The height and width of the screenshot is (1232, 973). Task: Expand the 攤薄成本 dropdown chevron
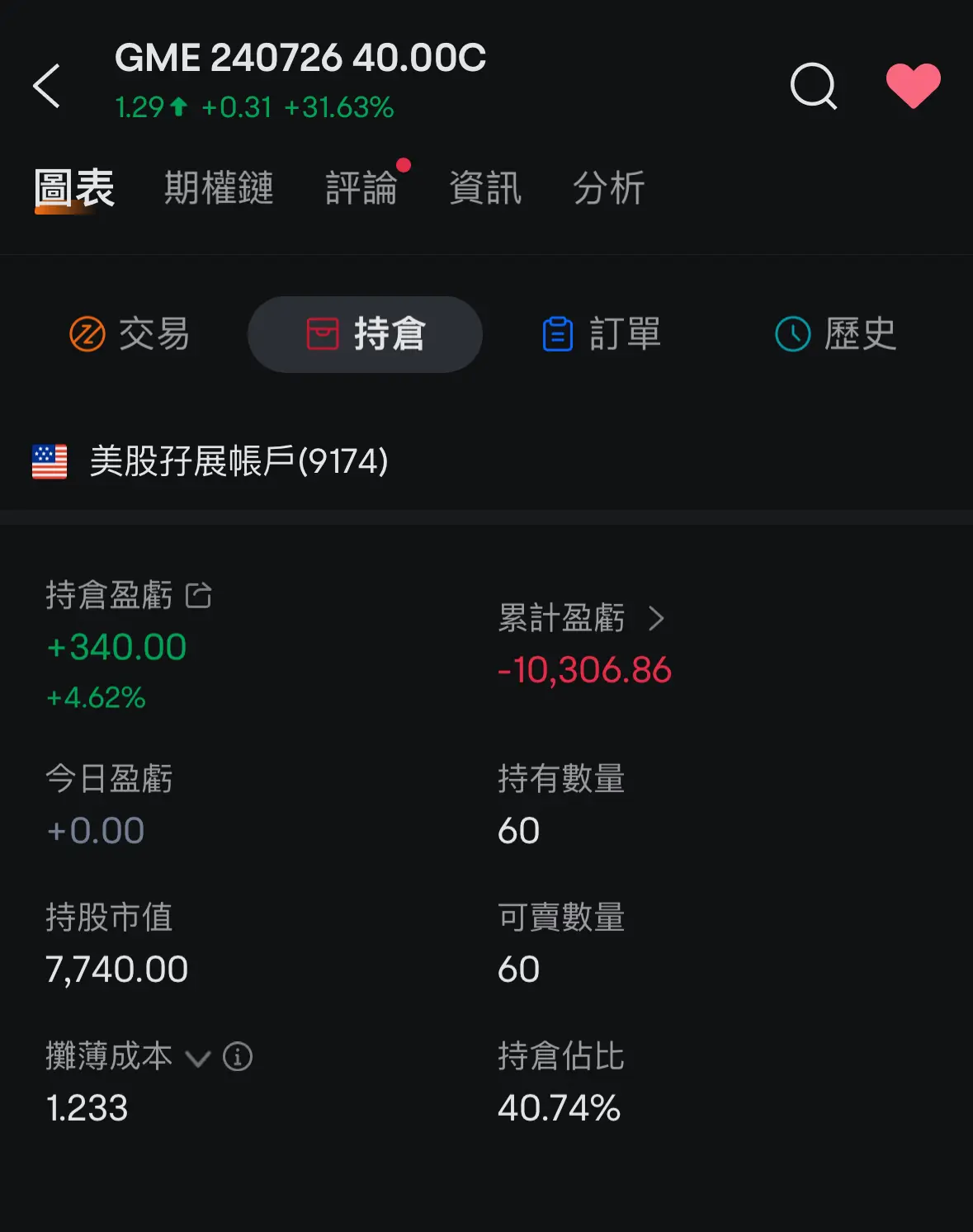[197, 1058]
